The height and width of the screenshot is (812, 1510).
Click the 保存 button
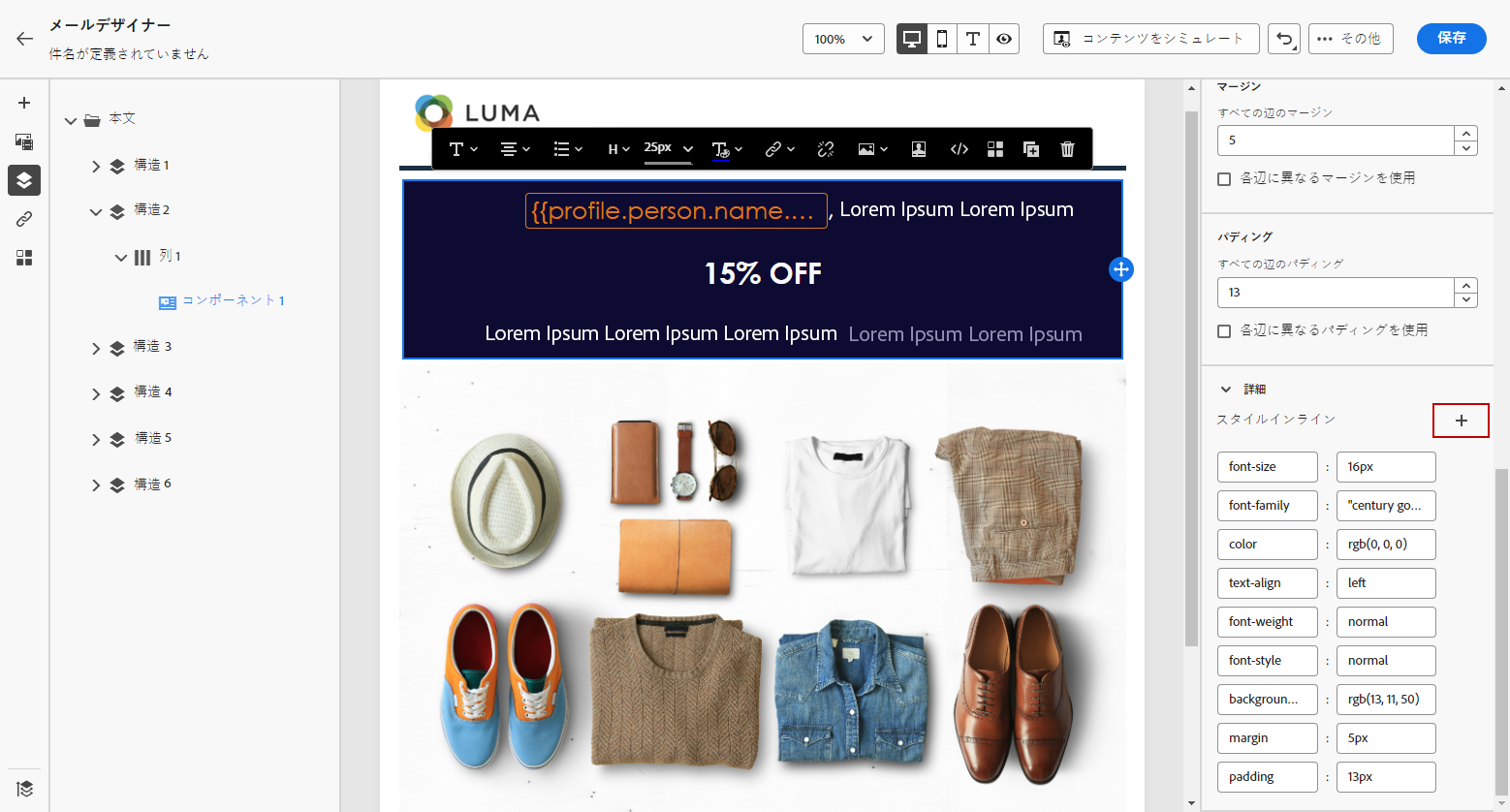pos(1451,38)
